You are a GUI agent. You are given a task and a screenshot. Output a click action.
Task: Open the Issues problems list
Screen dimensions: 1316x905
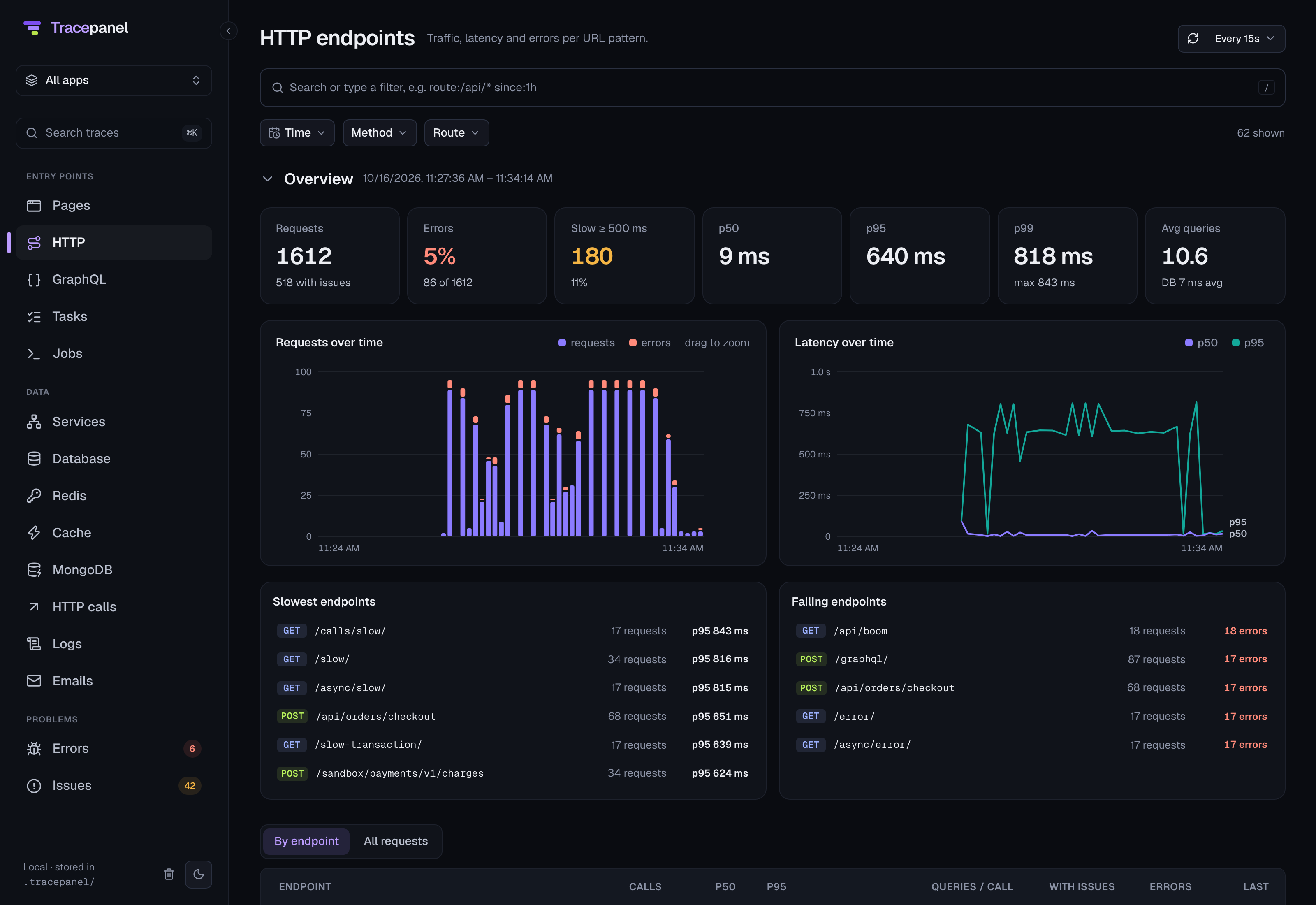(x=114, y=785)
